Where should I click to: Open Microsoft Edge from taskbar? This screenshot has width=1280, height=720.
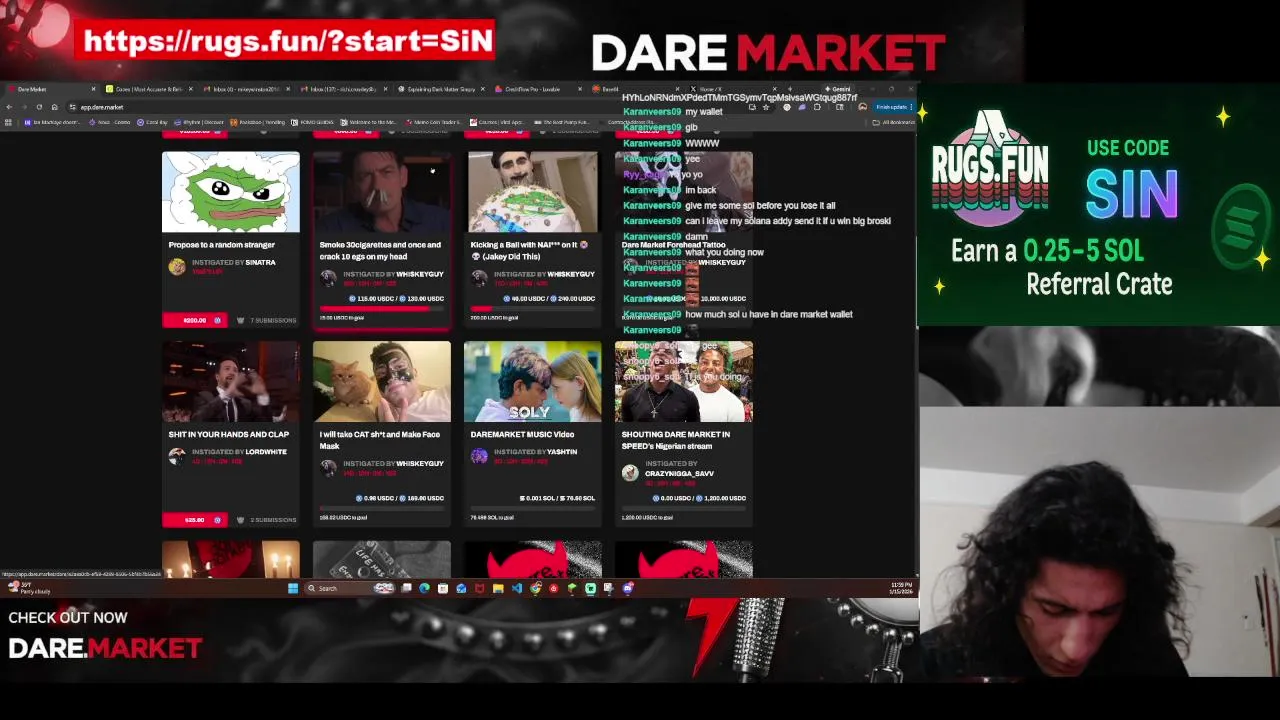(424, 588)
